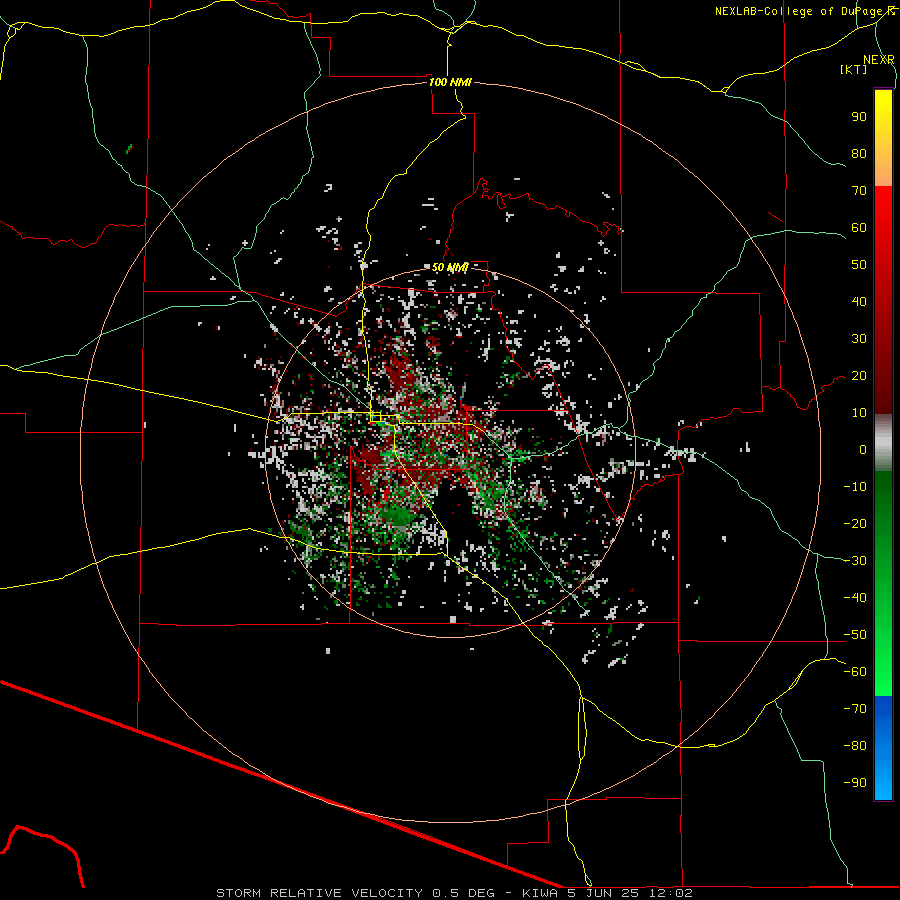Click the 50 NMI range ring label
900x900 pixels.
(450, 267)
